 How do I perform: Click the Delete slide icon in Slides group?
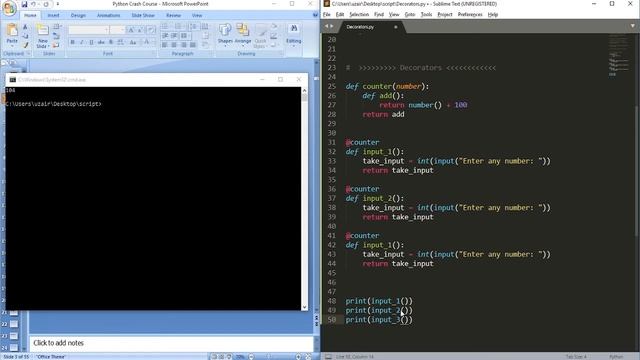coord(56,45)
